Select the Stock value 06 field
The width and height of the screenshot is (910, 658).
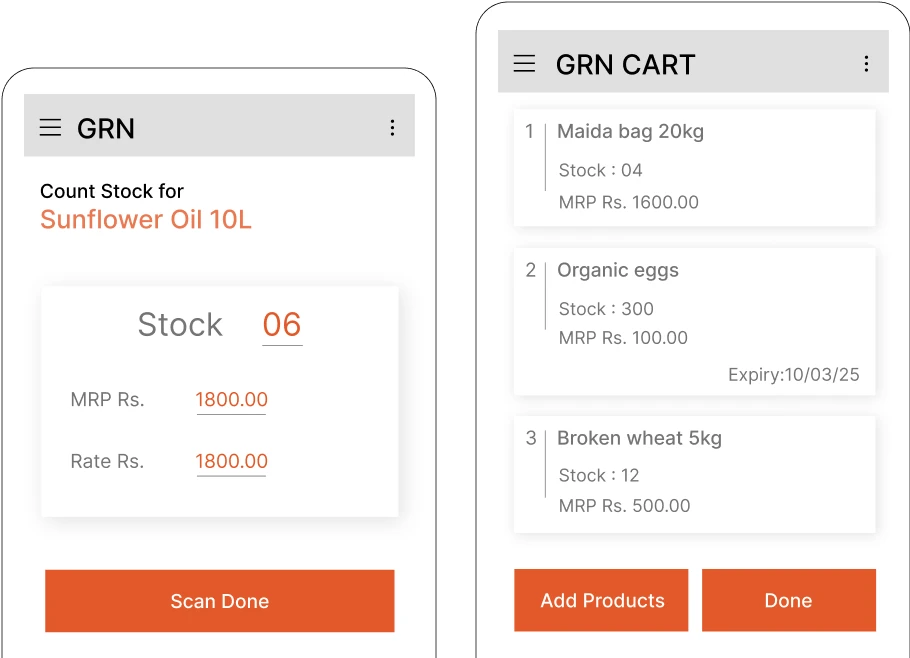point(281,324)
